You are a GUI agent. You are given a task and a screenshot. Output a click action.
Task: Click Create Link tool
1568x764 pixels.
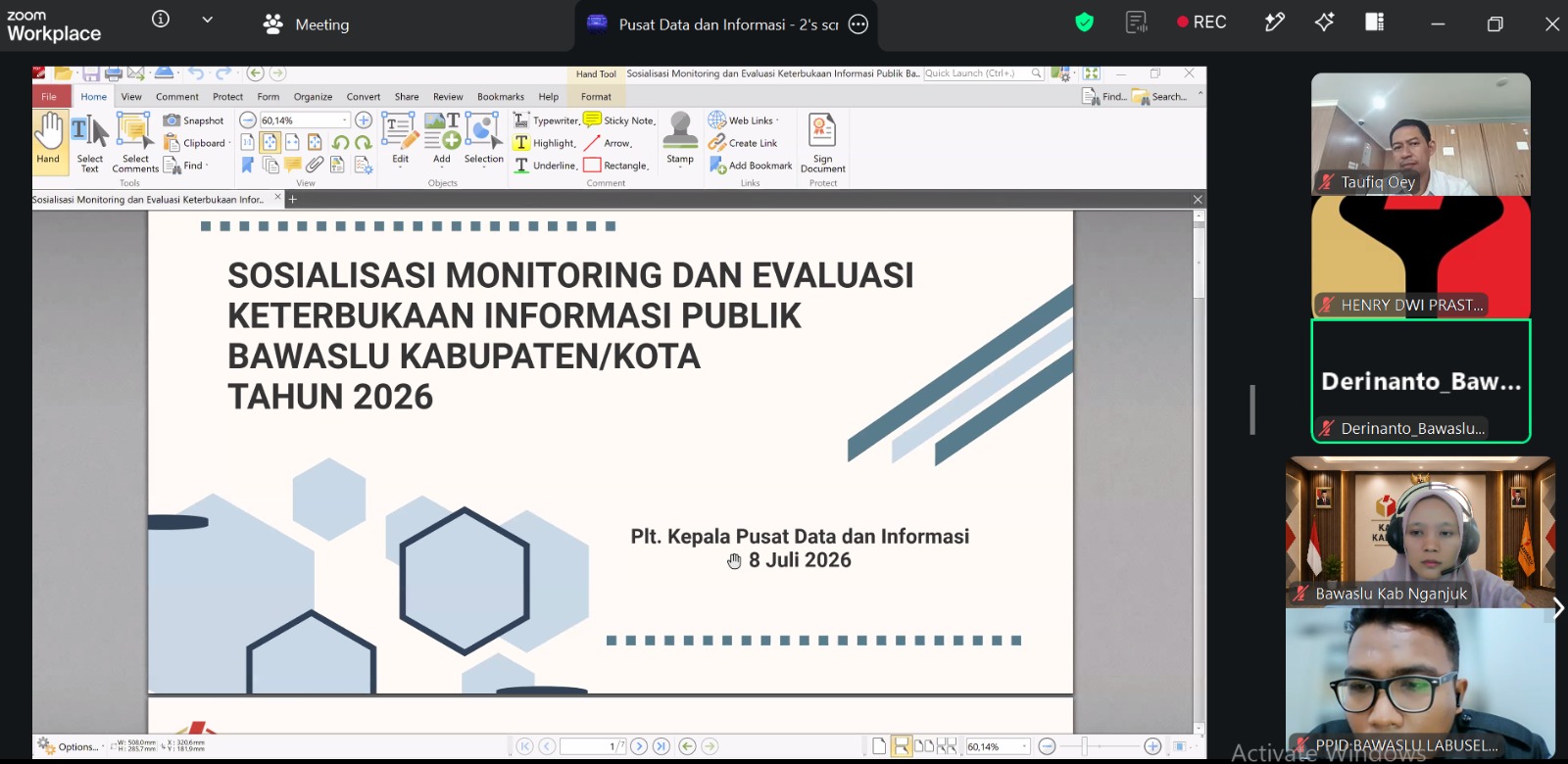(x=743, y=143)
